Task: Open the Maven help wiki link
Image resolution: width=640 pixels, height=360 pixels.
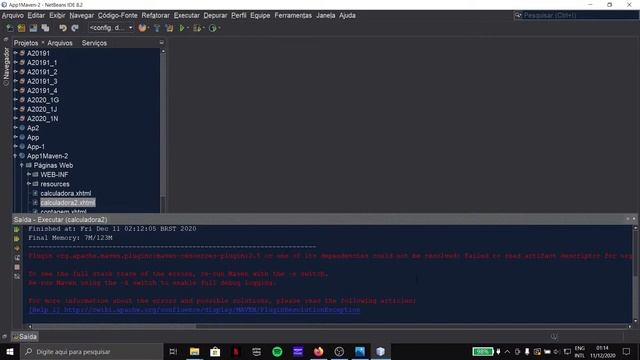Action: coord(194,310)
